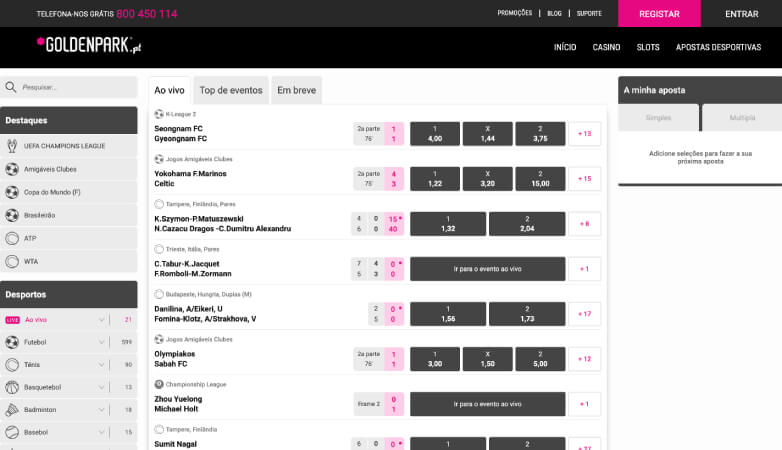Screen dimensions: 782x450
Task: Click the Ténis sport icon in Desportos
Action: pos(12,365)
